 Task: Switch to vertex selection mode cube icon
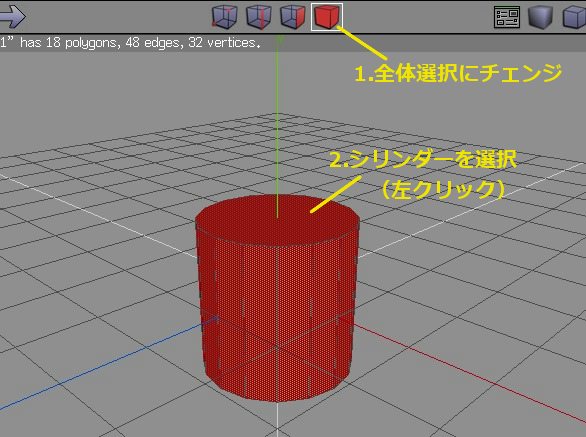pyautogui.click(x=225, y=16)
